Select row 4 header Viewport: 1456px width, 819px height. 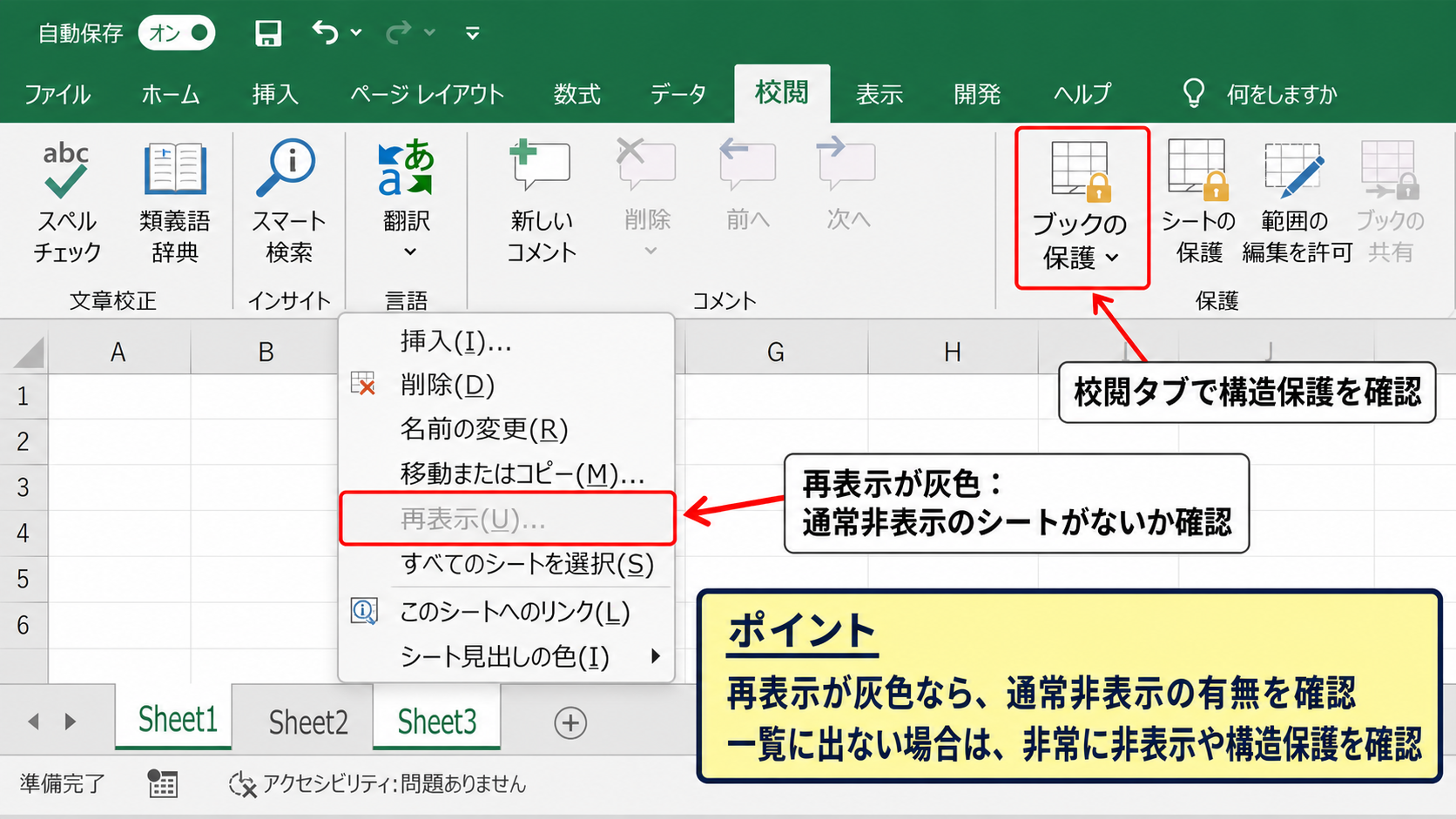coord(24,533)
